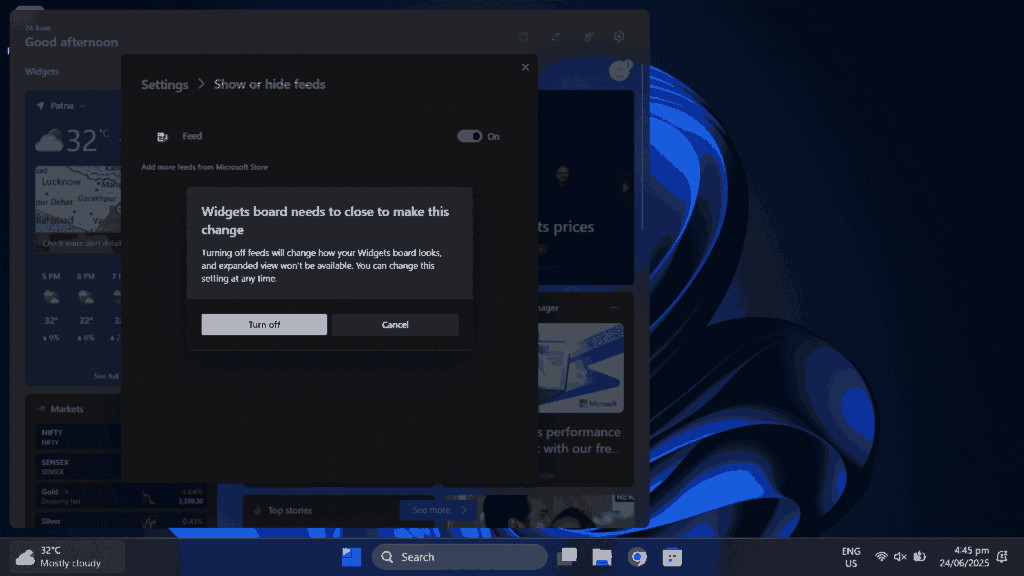Open the Silver market row
This screenshot has height=576, width=1024.
(121, 520)
